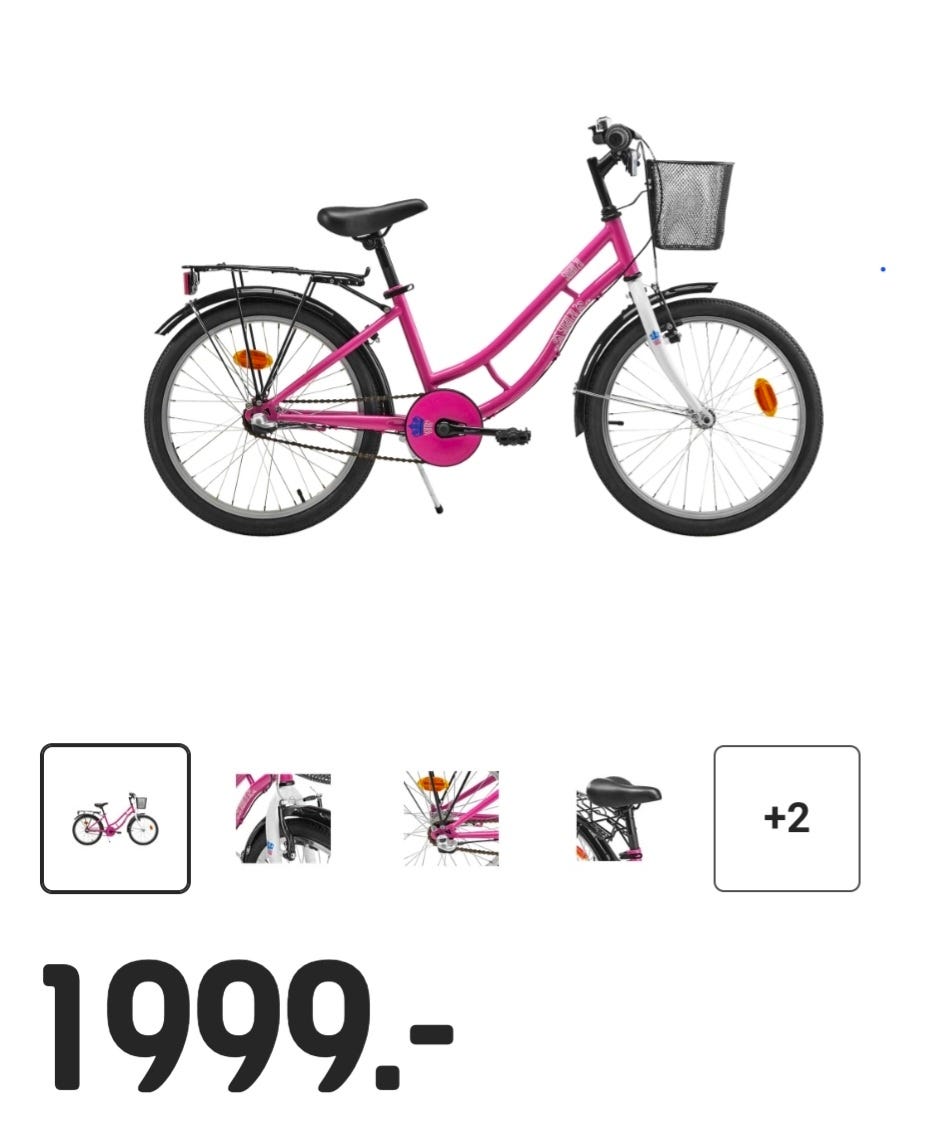Click the orange reflector on front wheel
Screen dimensions: 938x1130
point(765,397)
